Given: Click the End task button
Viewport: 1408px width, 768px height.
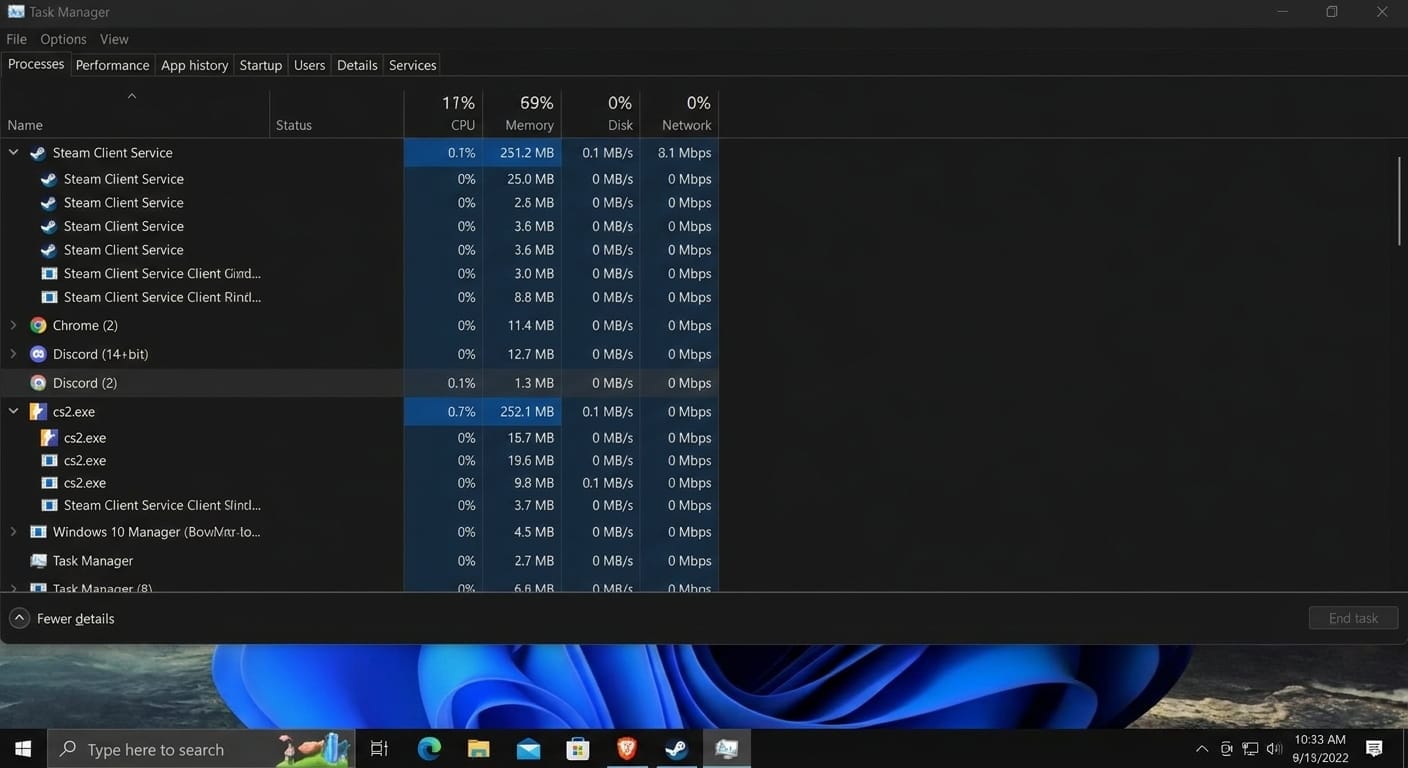Looking at the screenshot, I should coord(1353,618).
